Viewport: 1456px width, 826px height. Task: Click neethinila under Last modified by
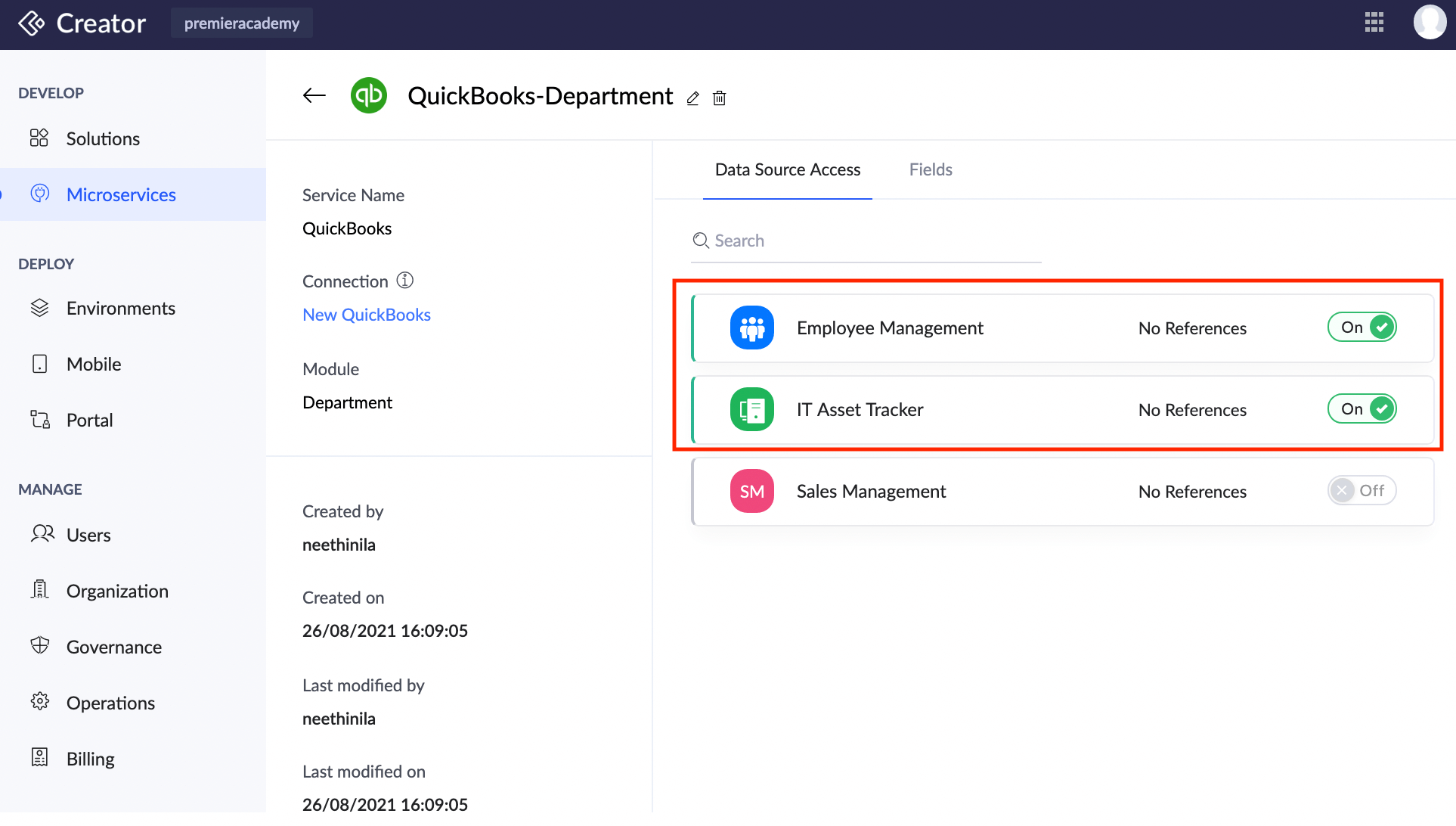[339, 719]
